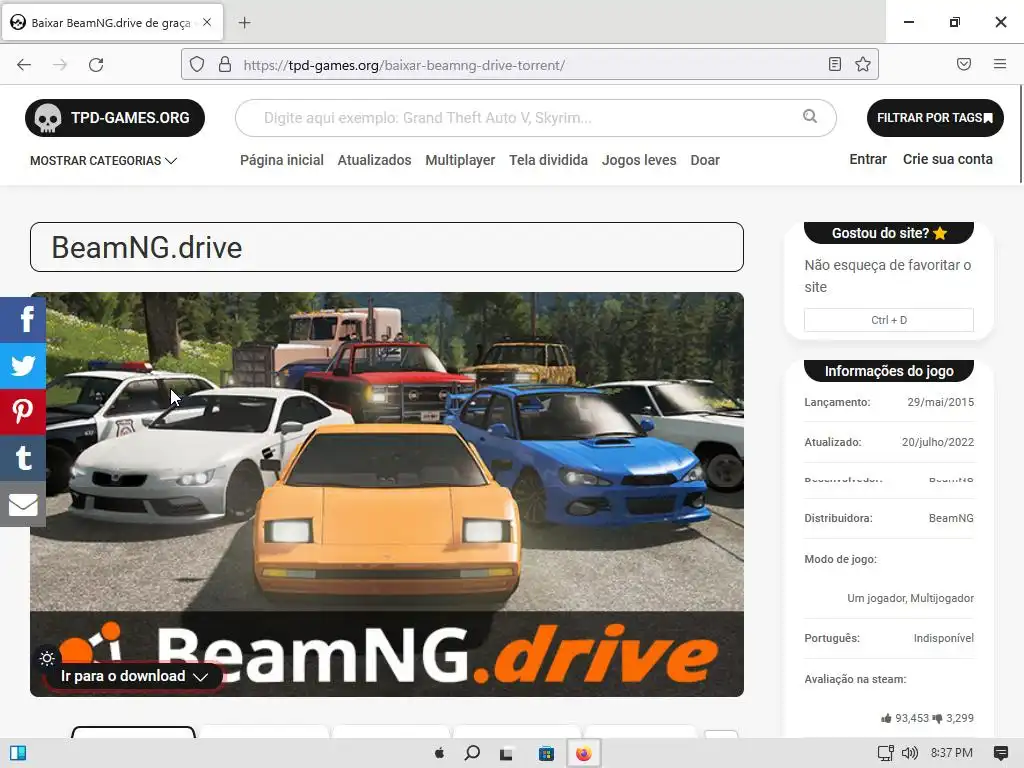This screenshot has height=768, width=1024.
Task: Reload the current page
Action: coord(96,65)
